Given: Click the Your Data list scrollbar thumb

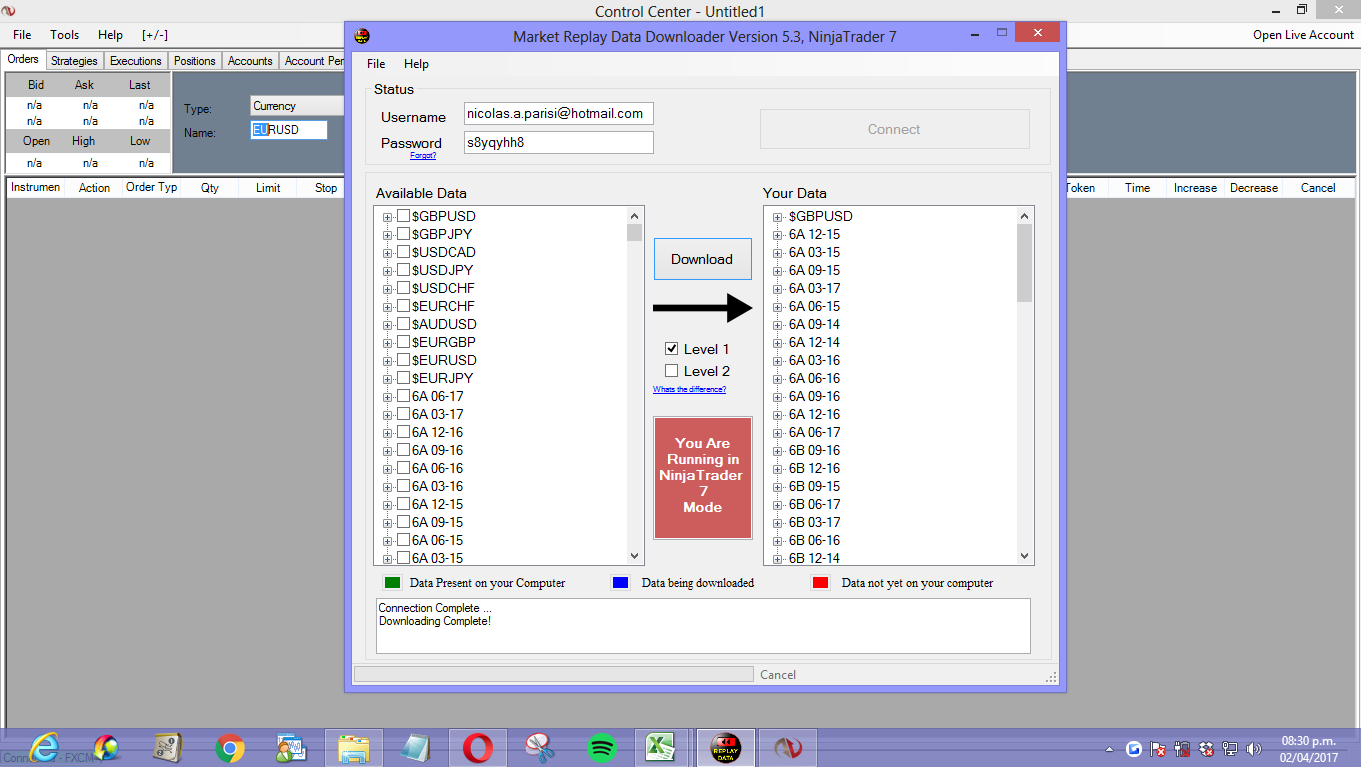Looking at the screenshot, I should 1025,263.
